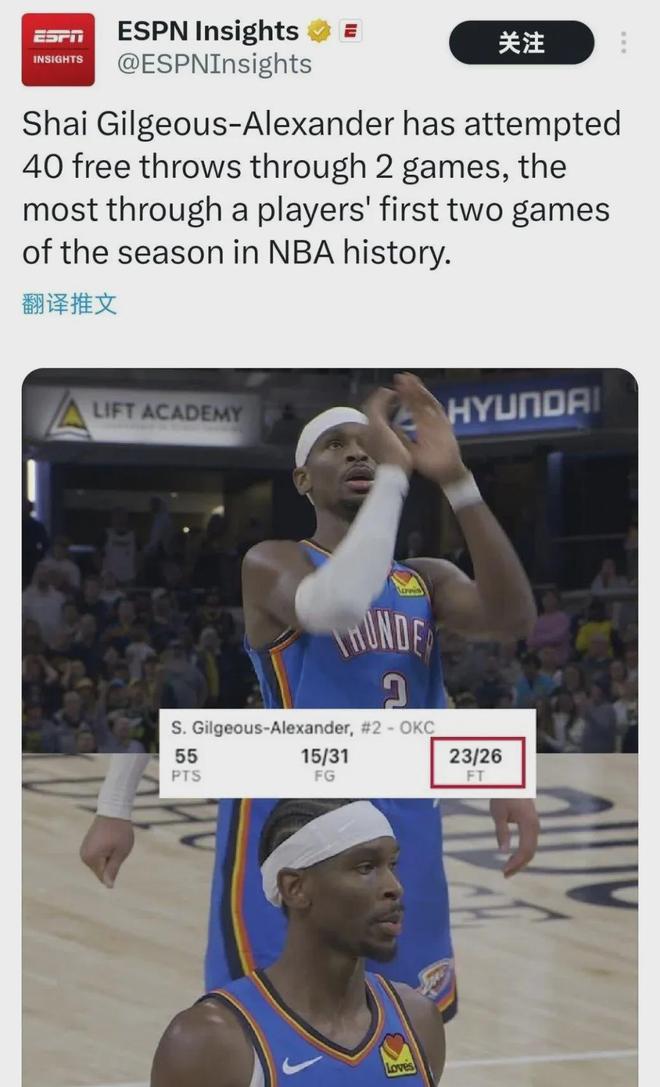Open the ESPN Insights profile avatar
The image size is (660, 1087).
pos(58,49)
